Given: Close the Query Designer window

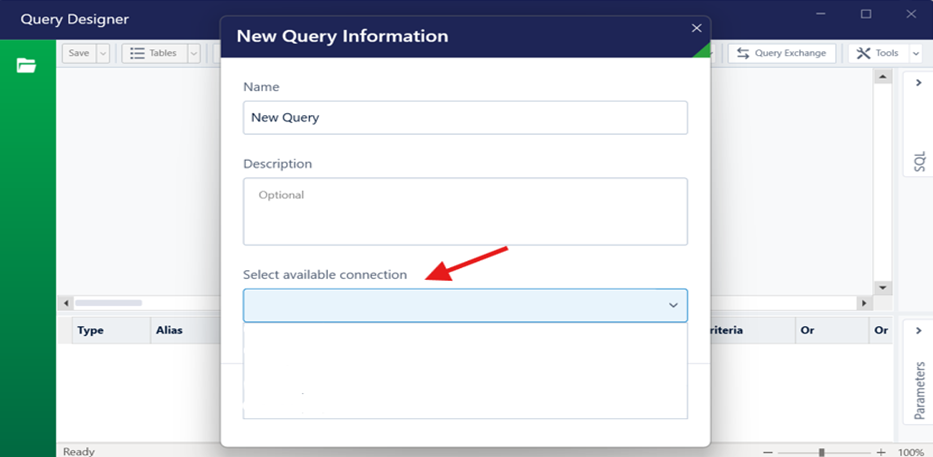Looking at the screenshot, I should pyautogui.click(x=911, y=14).
